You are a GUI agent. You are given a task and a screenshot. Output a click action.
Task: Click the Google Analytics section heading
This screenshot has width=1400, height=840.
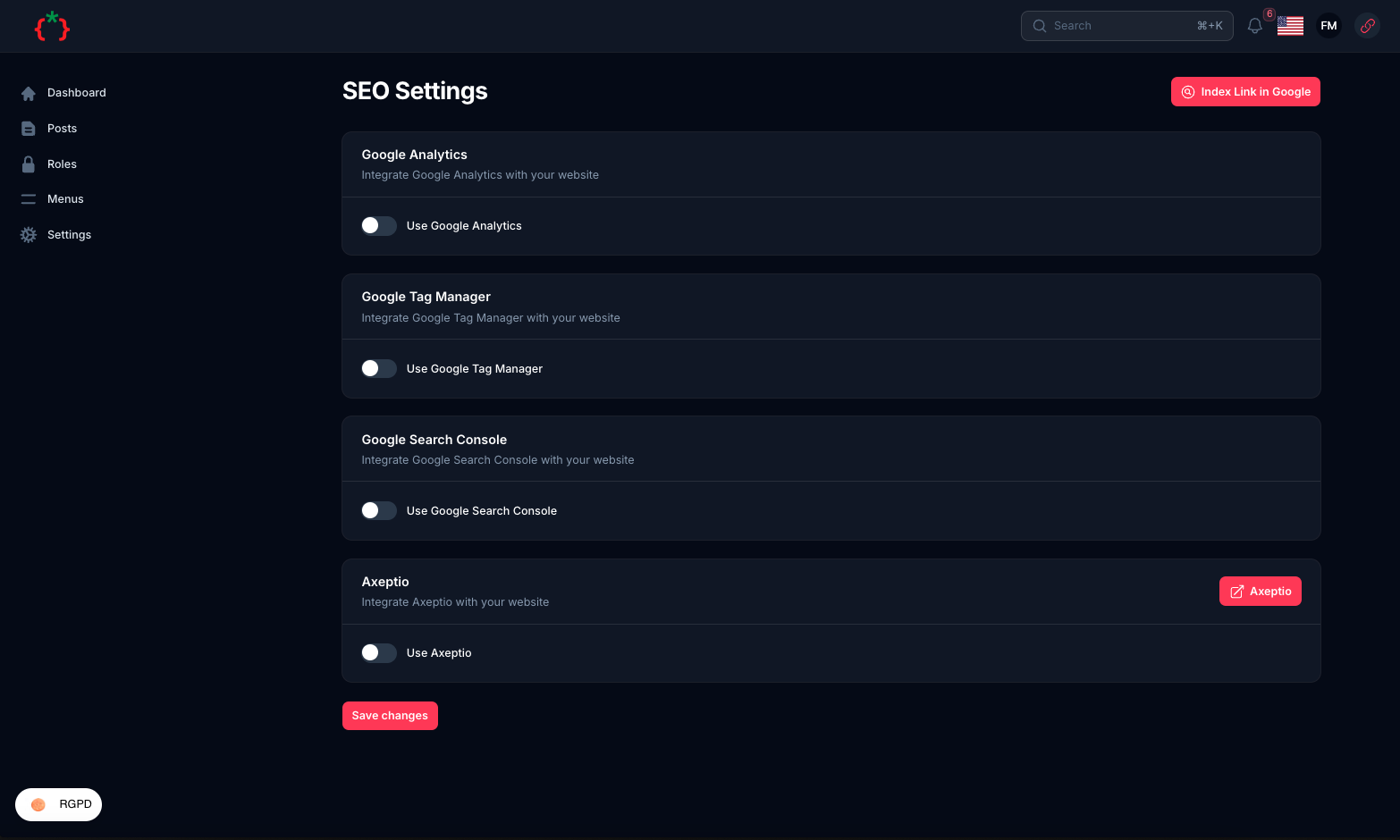pyautogui.click(x=415, y=155)
